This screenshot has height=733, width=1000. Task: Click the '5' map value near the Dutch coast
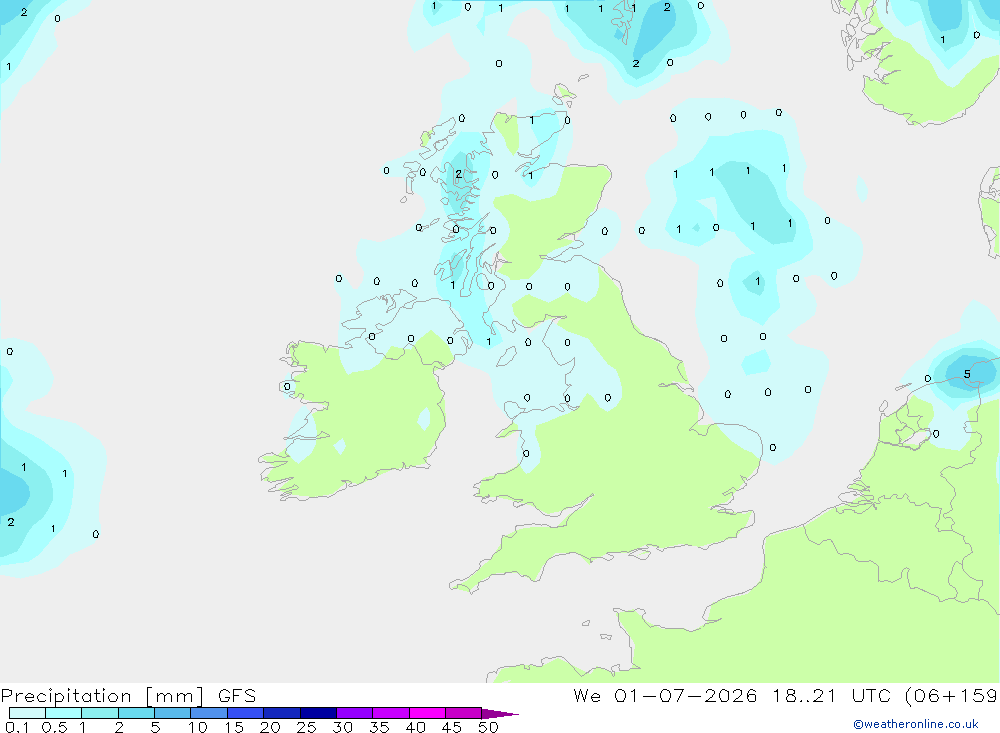[967, 374]
